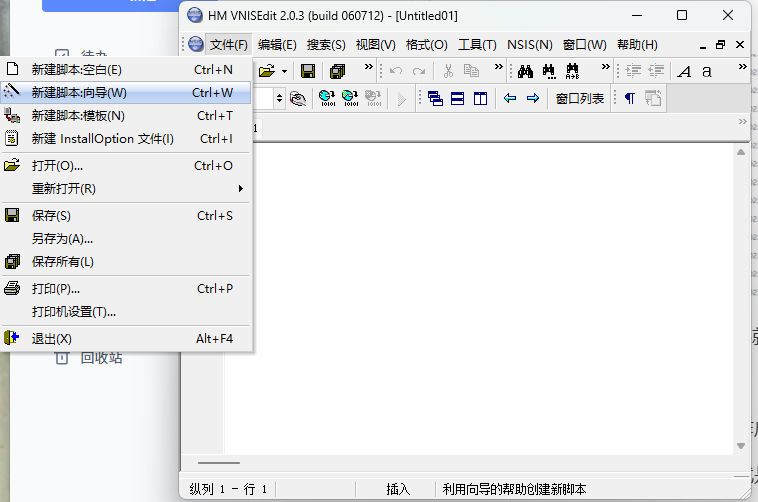Screen dimensions: 758x502
Task: Open the 视图(V) menu
Action: [376, 45]
